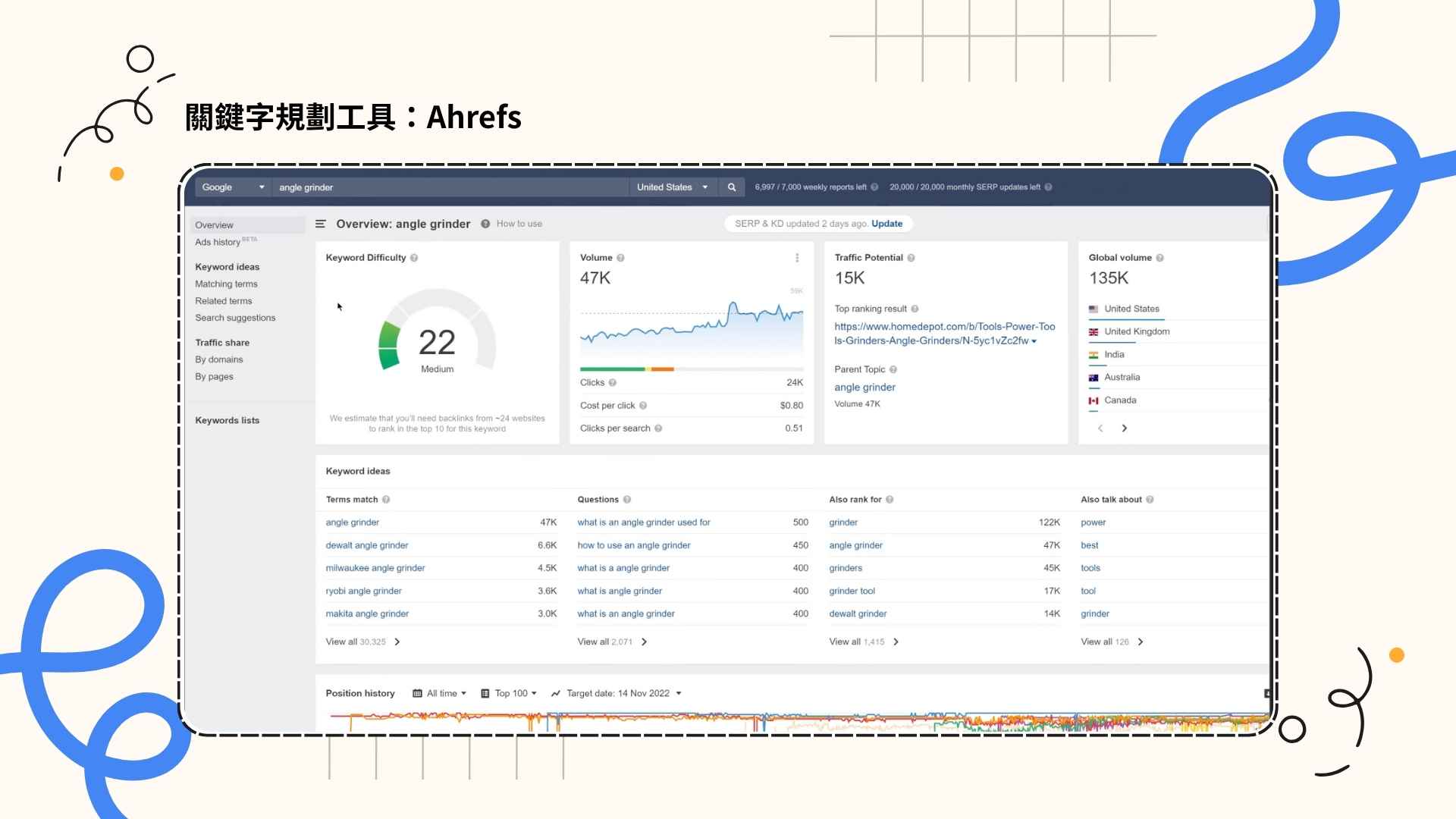Open Matching terms in the sidebar

(226, 284)
